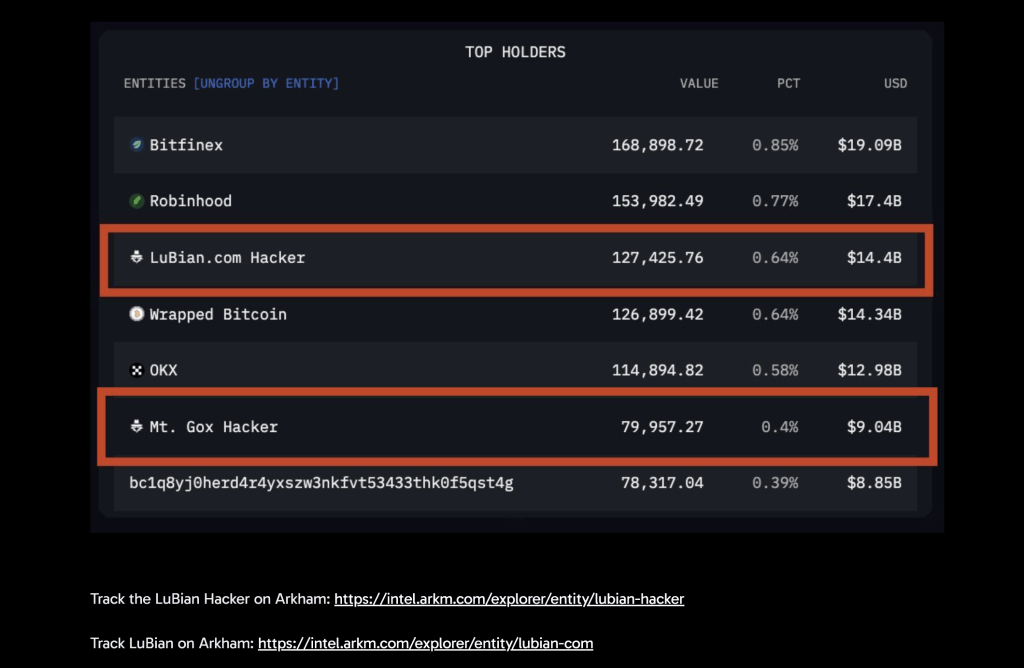Viewport: 1024px width, 668px height.
Task: Open the Wrapped Bitcoin entity name
Action: click(x=218, y=314)
